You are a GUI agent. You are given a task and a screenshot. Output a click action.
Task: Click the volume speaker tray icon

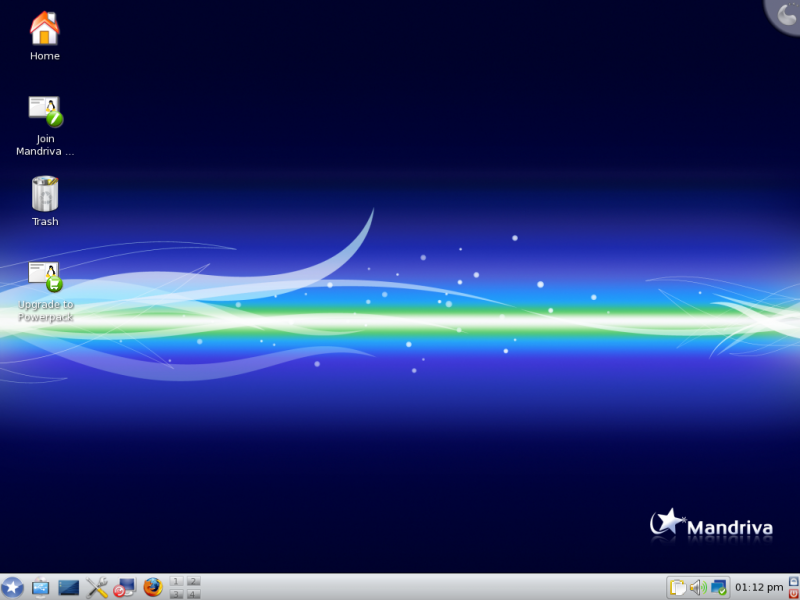tap(698, 588)
